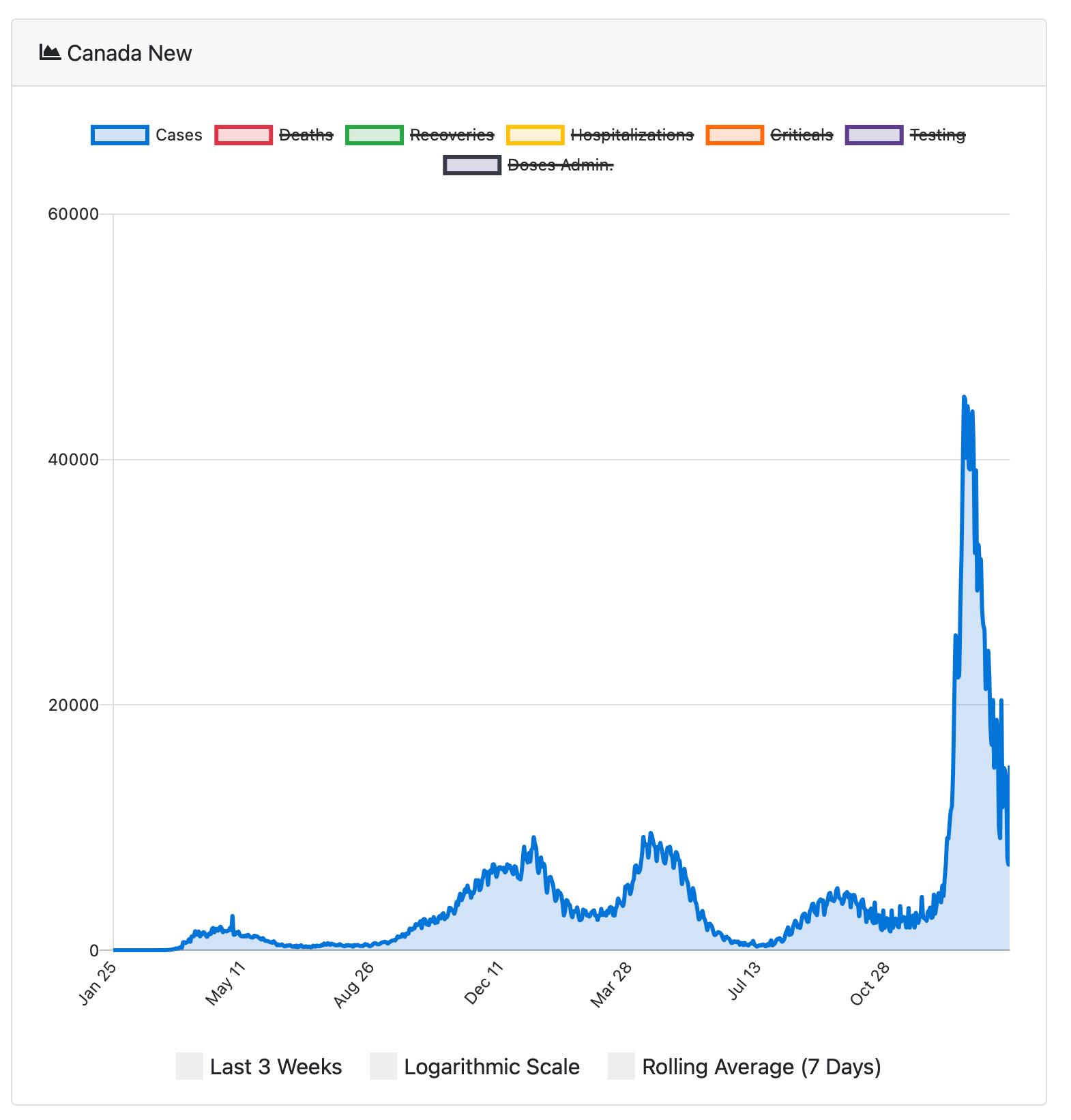The width and height of the screenshot is (1071, 1120).
Task: Enable the Rolling Average (7 Days) checkbox
Action: tap(621, 1066)
